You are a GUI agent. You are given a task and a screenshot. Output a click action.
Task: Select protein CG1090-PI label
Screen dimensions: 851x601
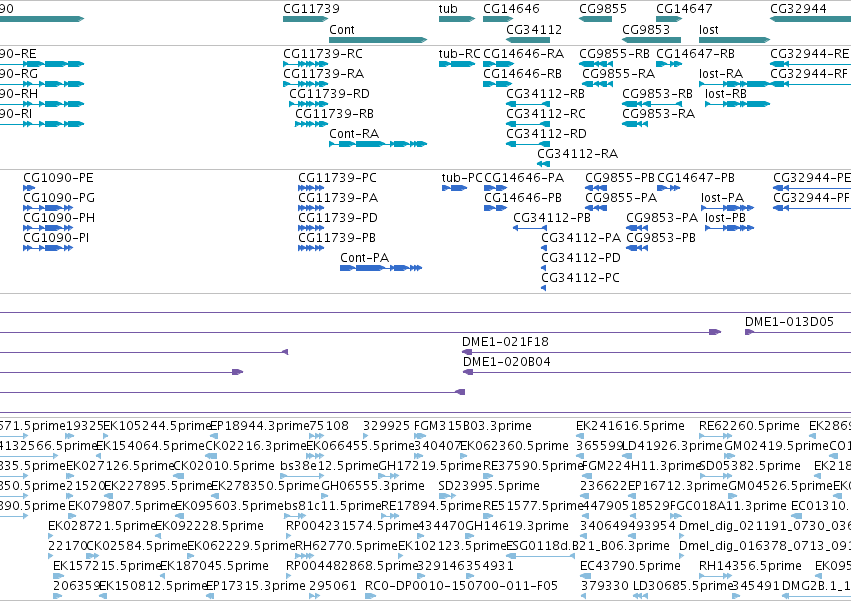pos(56,238)
